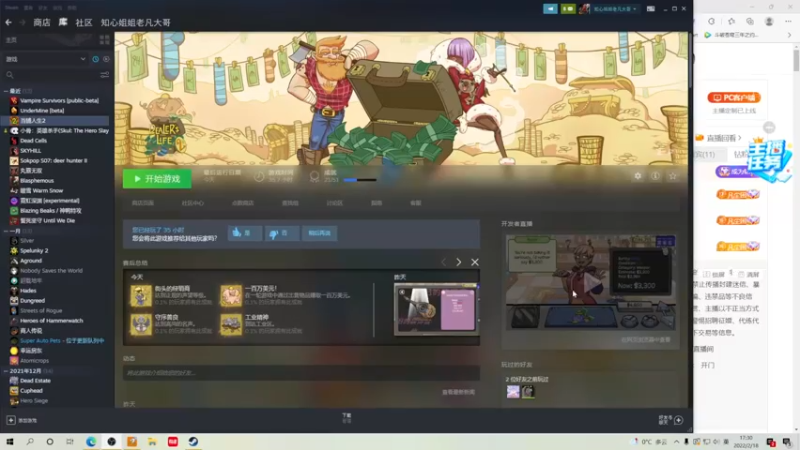Click the 一百万美元! achievement icon

[231, 295]
